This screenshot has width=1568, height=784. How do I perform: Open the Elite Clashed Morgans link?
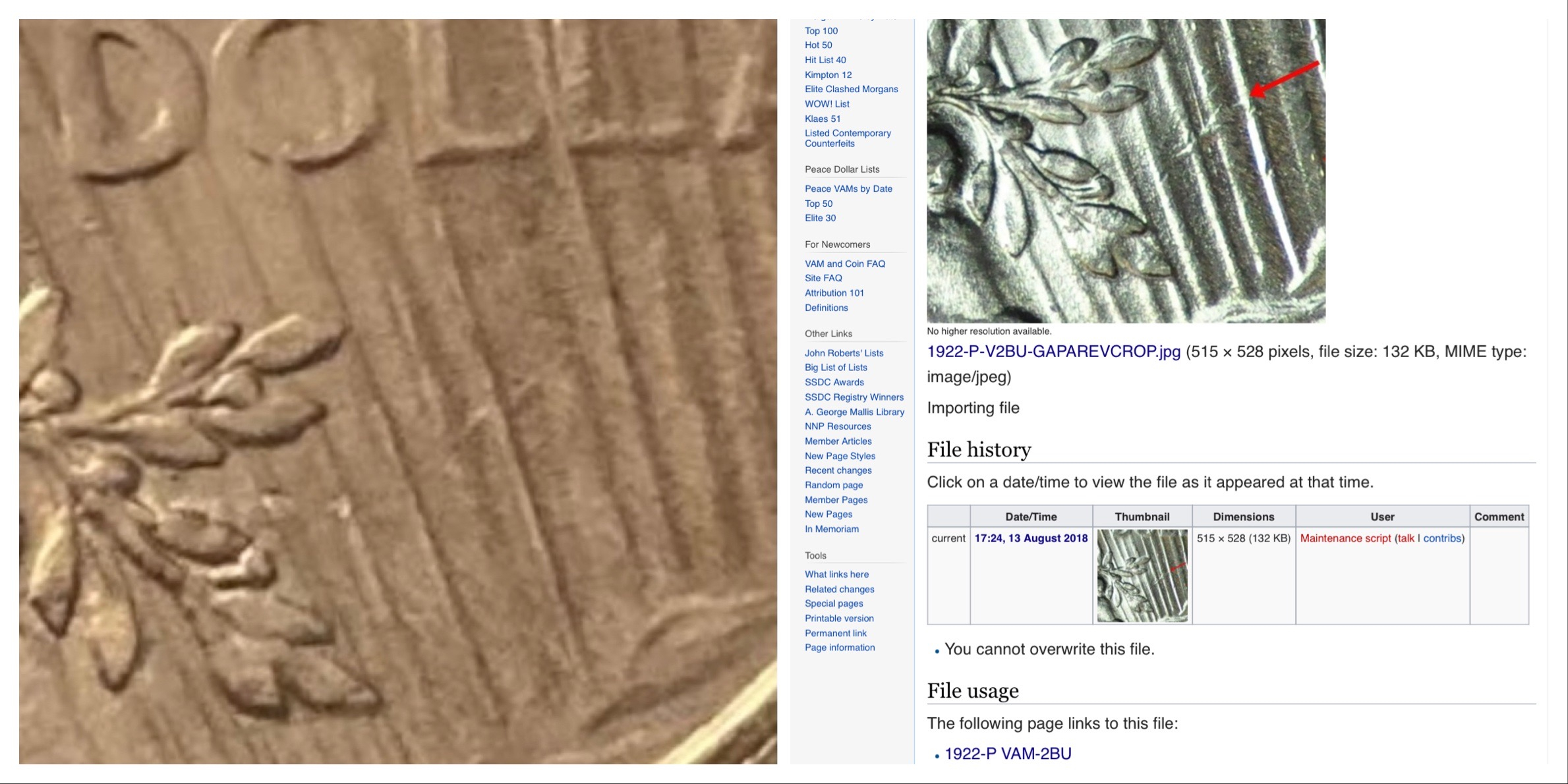click(851, 90)
